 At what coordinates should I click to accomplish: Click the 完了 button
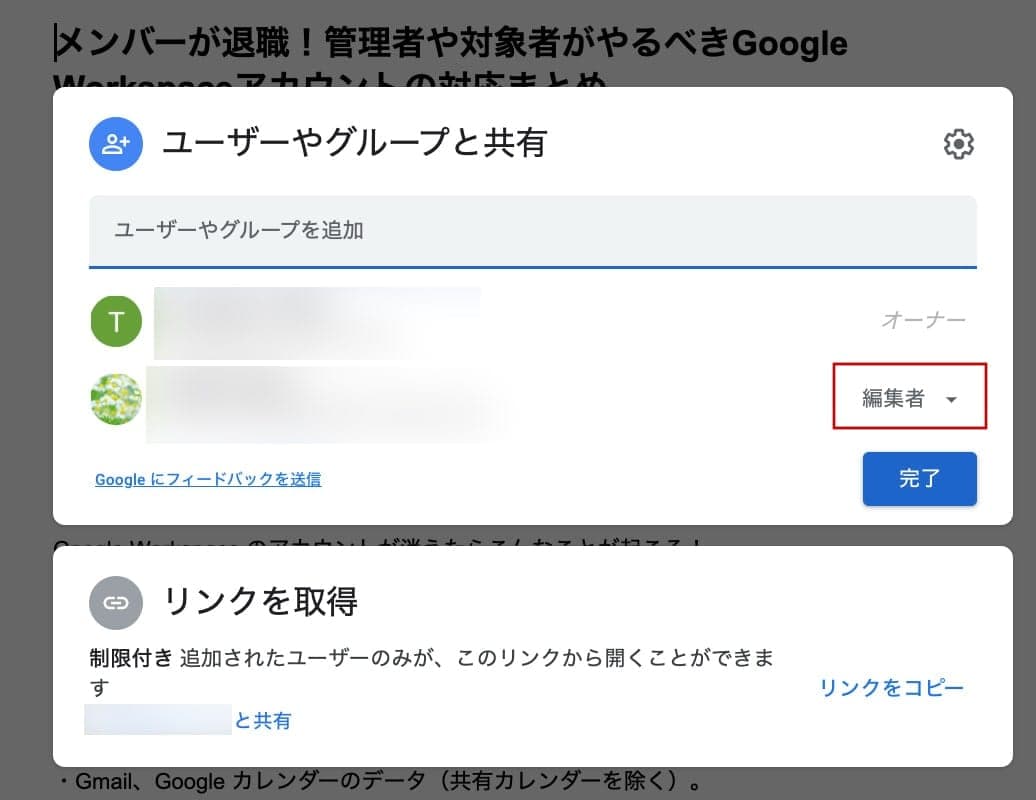[x=919, y=479]
